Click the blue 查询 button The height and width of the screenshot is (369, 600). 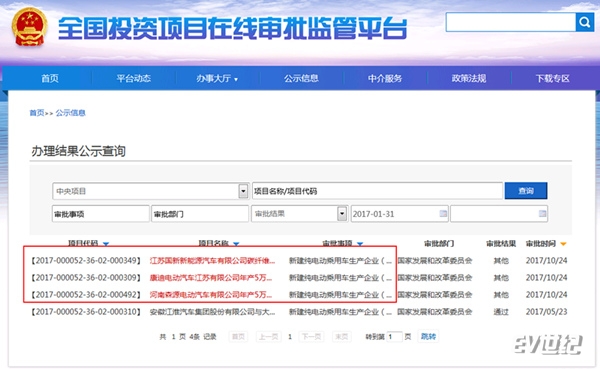coord(526,191)
